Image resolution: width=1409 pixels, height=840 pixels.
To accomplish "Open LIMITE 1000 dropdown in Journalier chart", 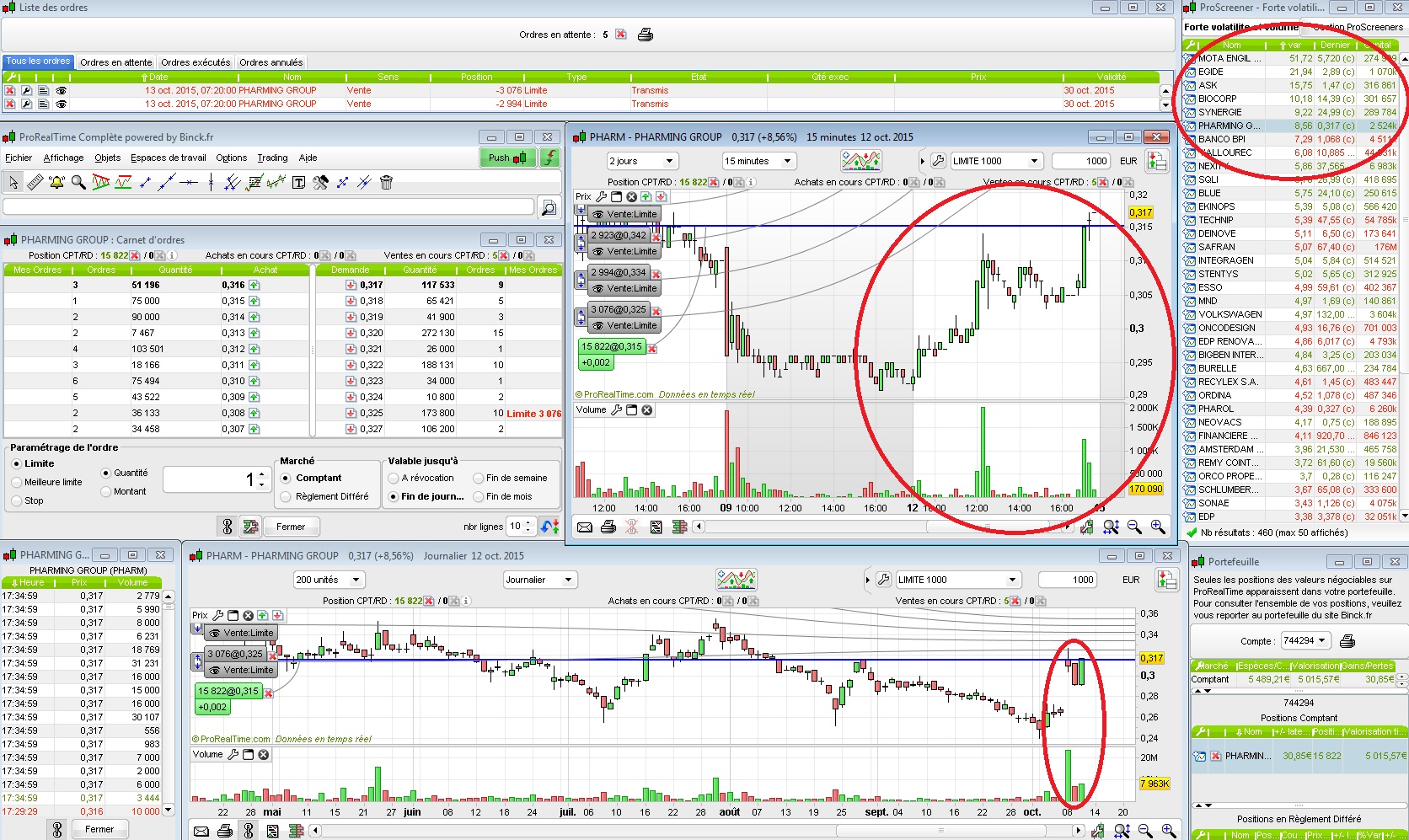I will click(958, 580).
